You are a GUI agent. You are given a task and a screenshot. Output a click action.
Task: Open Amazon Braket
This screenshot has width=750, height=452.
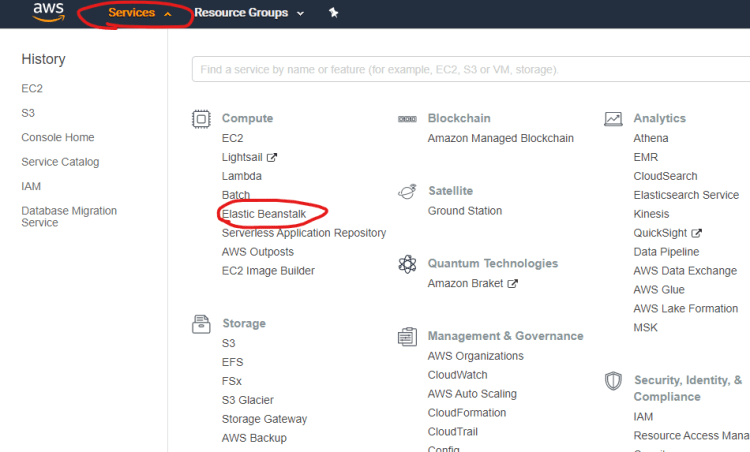pyautogui.click(x=465, y=284)
